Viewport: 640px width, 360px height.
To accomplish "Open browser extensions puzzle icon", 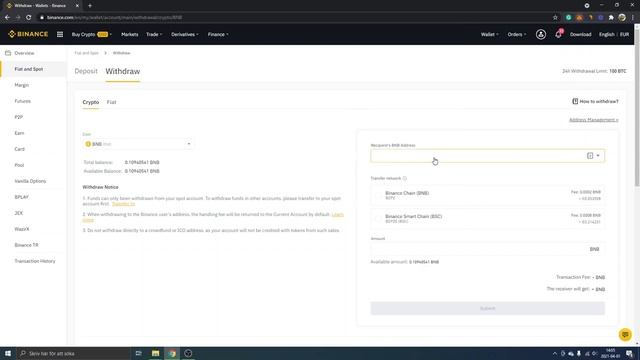I will [611, 18].
